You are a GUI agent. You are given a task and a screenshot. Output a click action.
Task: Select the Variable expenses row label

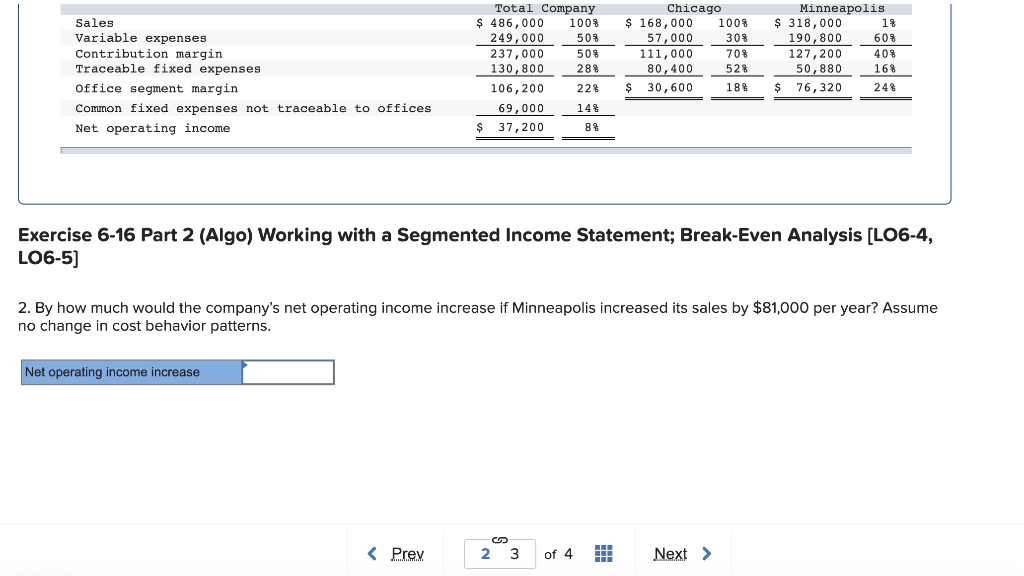[x=141, y=38]
